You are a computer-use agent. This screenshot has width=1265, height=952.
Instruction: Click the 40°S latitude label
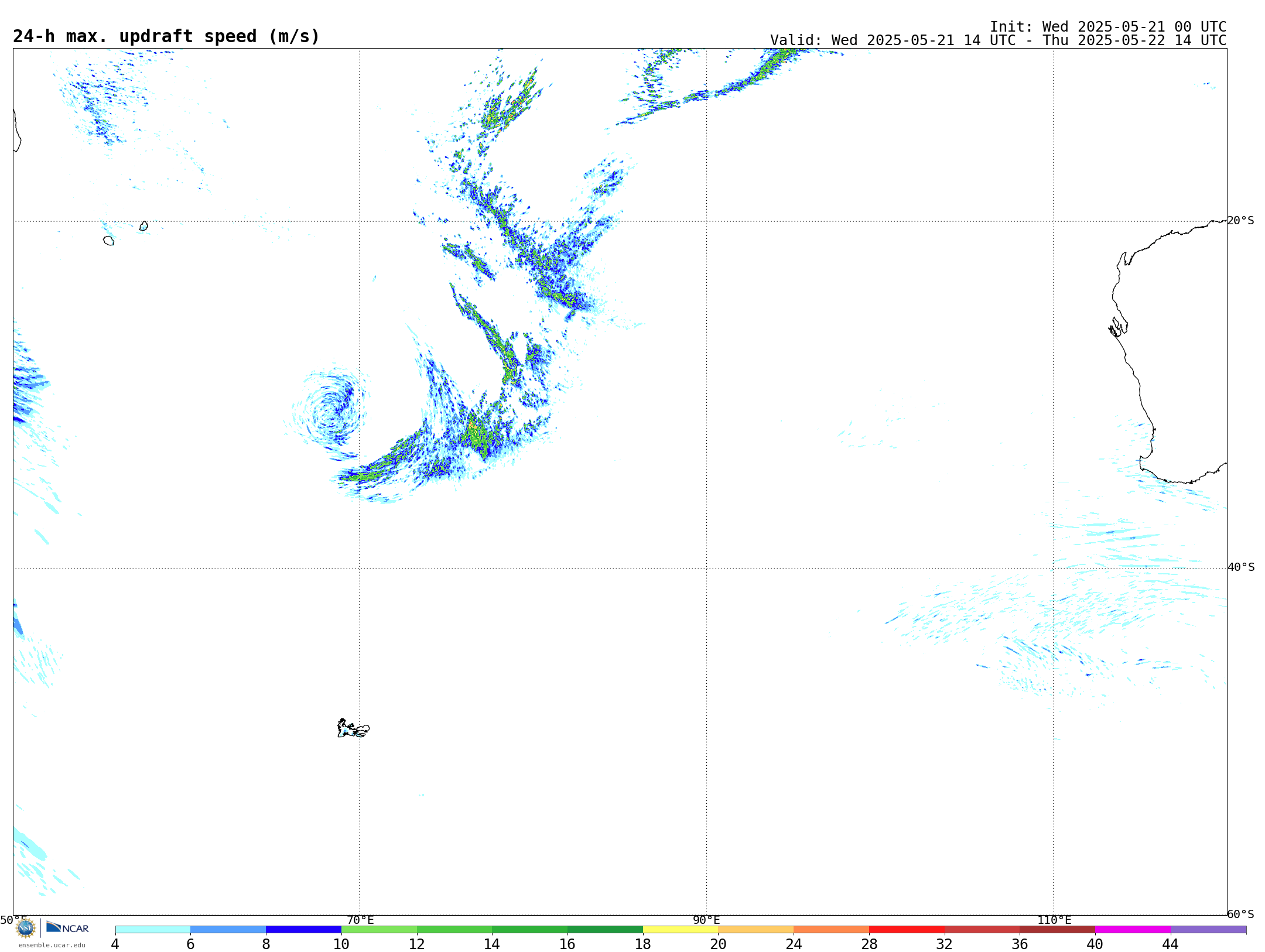[1241, 567]
